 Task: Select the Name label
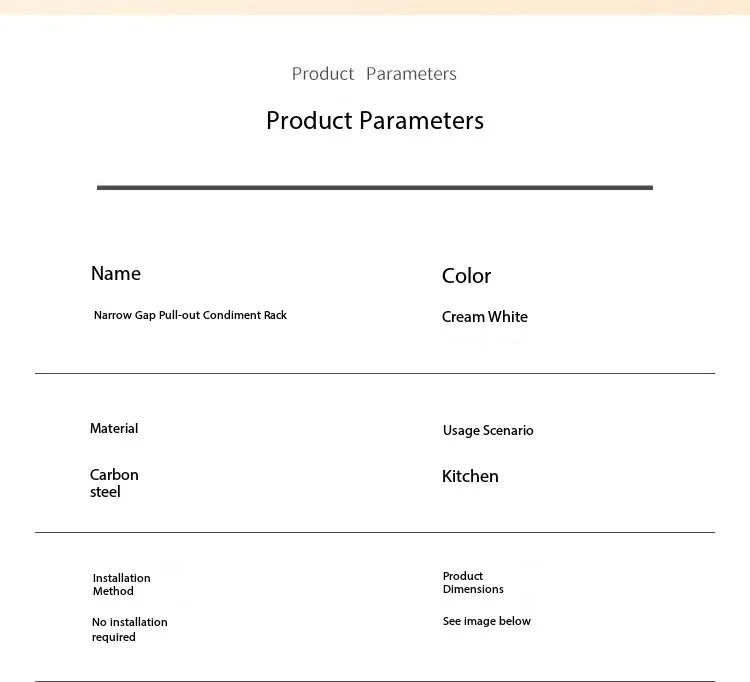point(116,274)
